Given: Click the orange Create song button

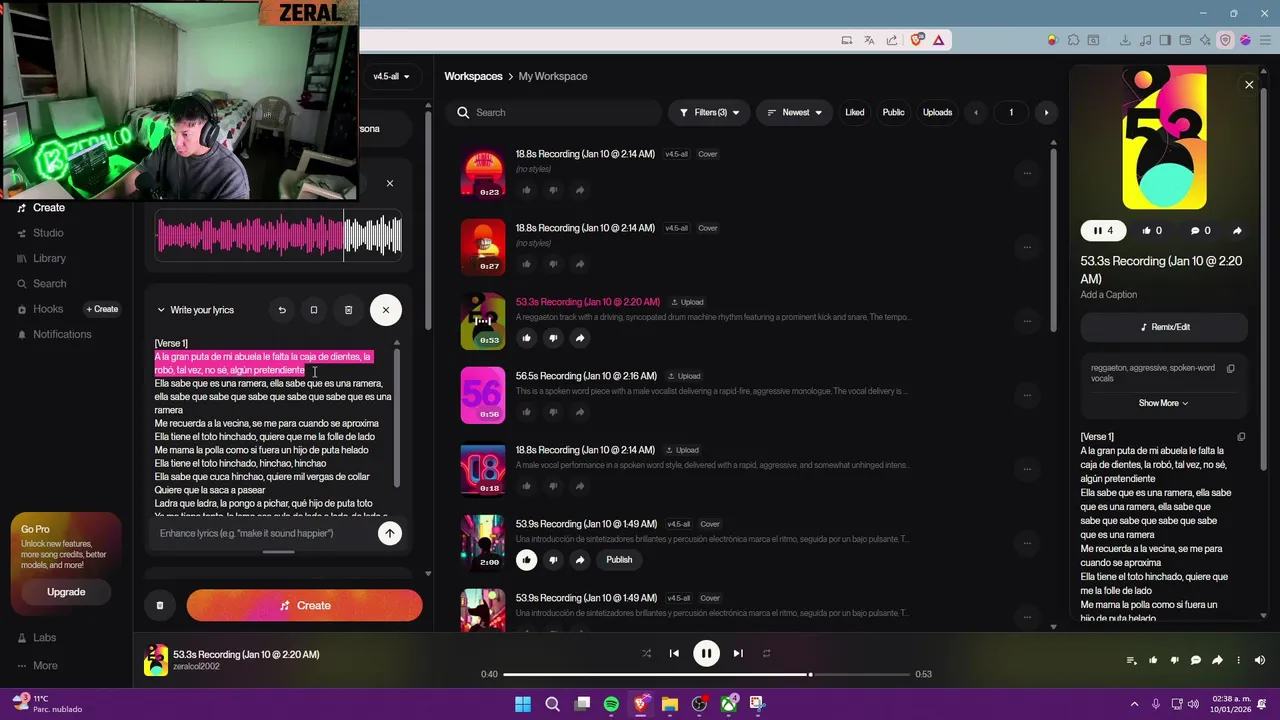Looking at the screenshot, I should [x=304, y=606].
